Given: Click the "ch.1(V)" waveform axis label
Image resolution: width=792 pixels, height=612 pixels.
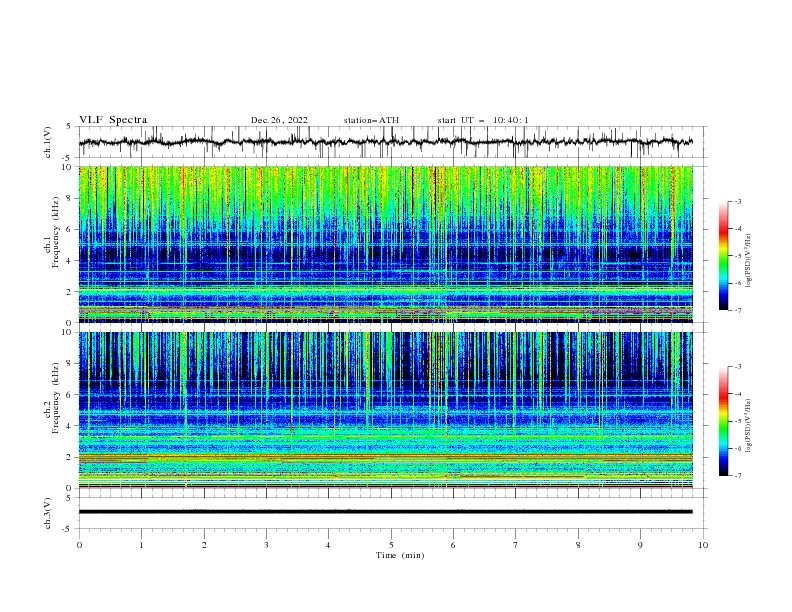Looking at the screenshot, I should point(48,142).
